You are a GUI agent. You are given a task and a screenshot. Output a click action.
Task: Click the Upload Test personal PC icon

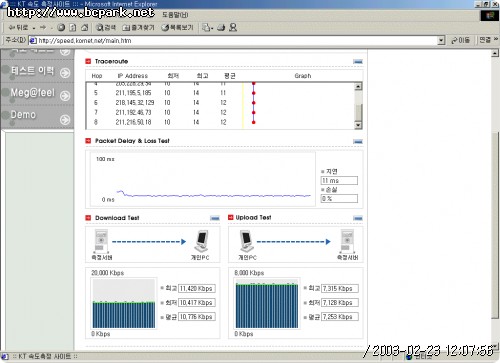(247, 241)
